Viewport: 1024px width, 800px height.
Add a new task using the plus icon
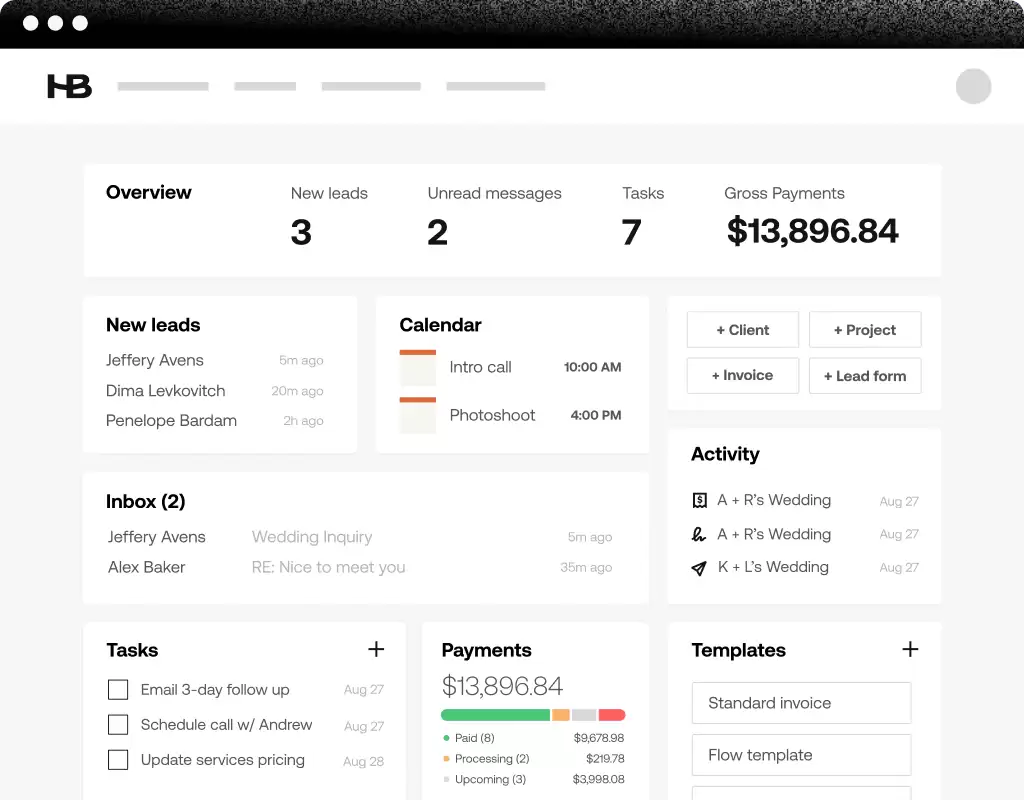376,649
